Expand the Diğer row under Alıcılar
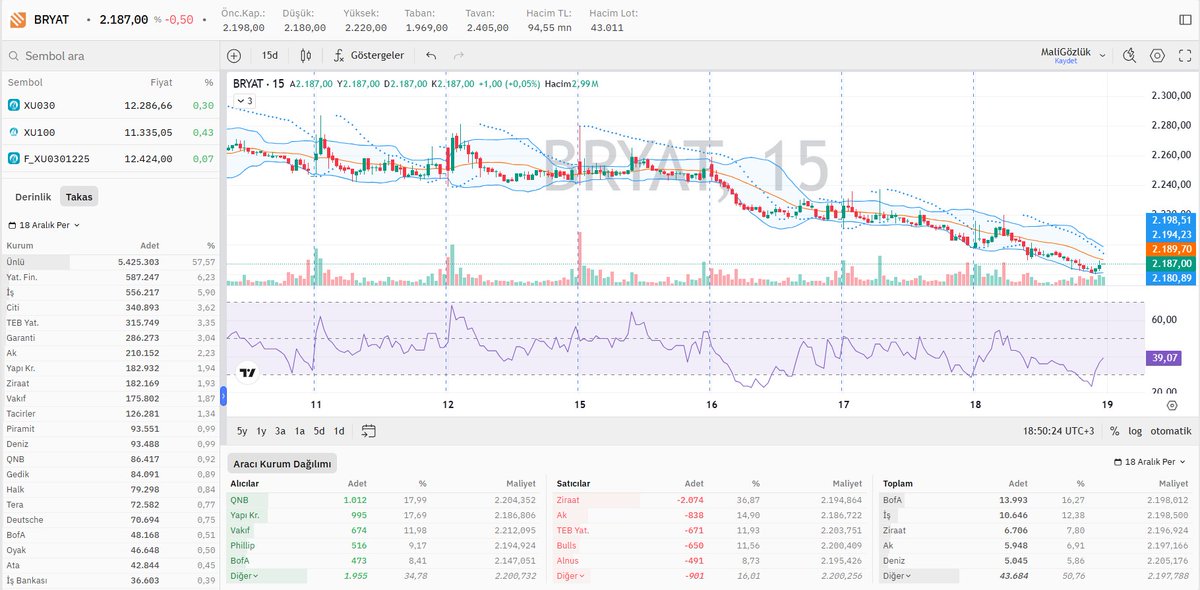 pyautogui.click(x=244, y=576)
